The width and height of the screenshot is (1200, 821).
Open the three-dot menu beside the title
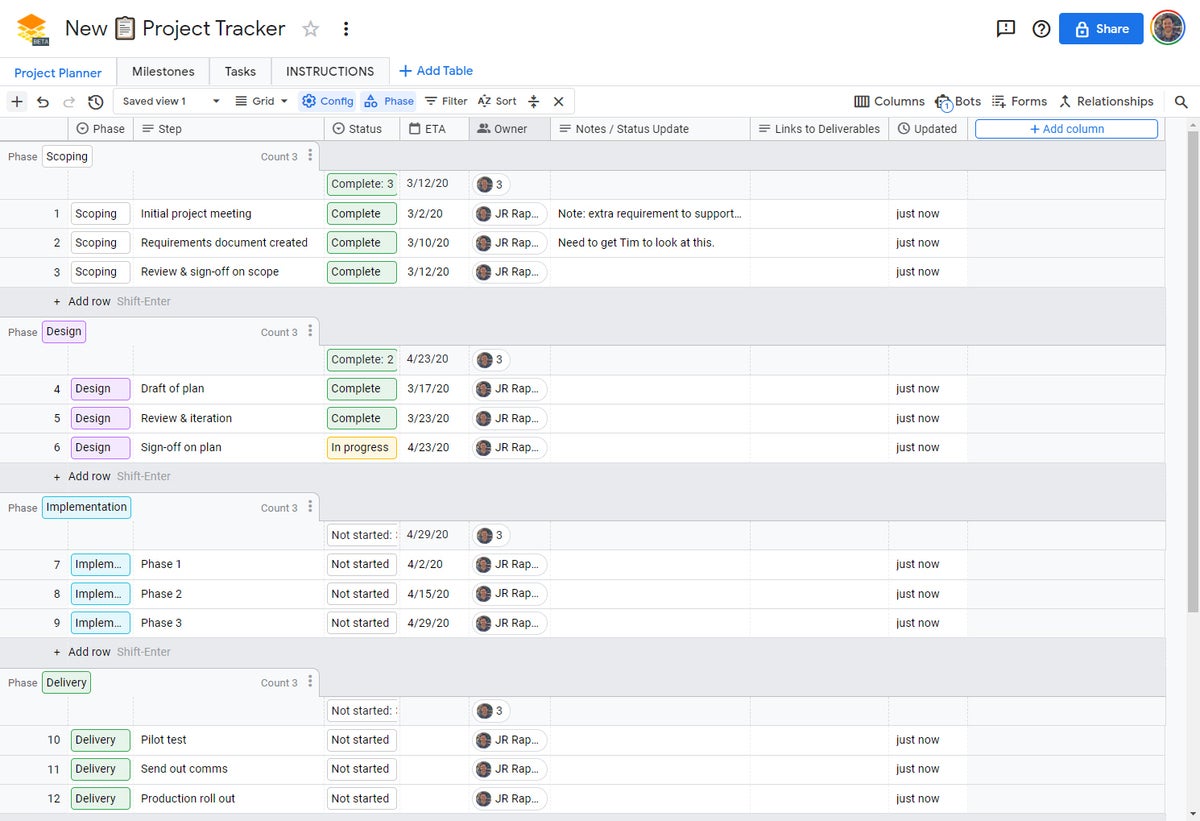(x=346, y=29)
